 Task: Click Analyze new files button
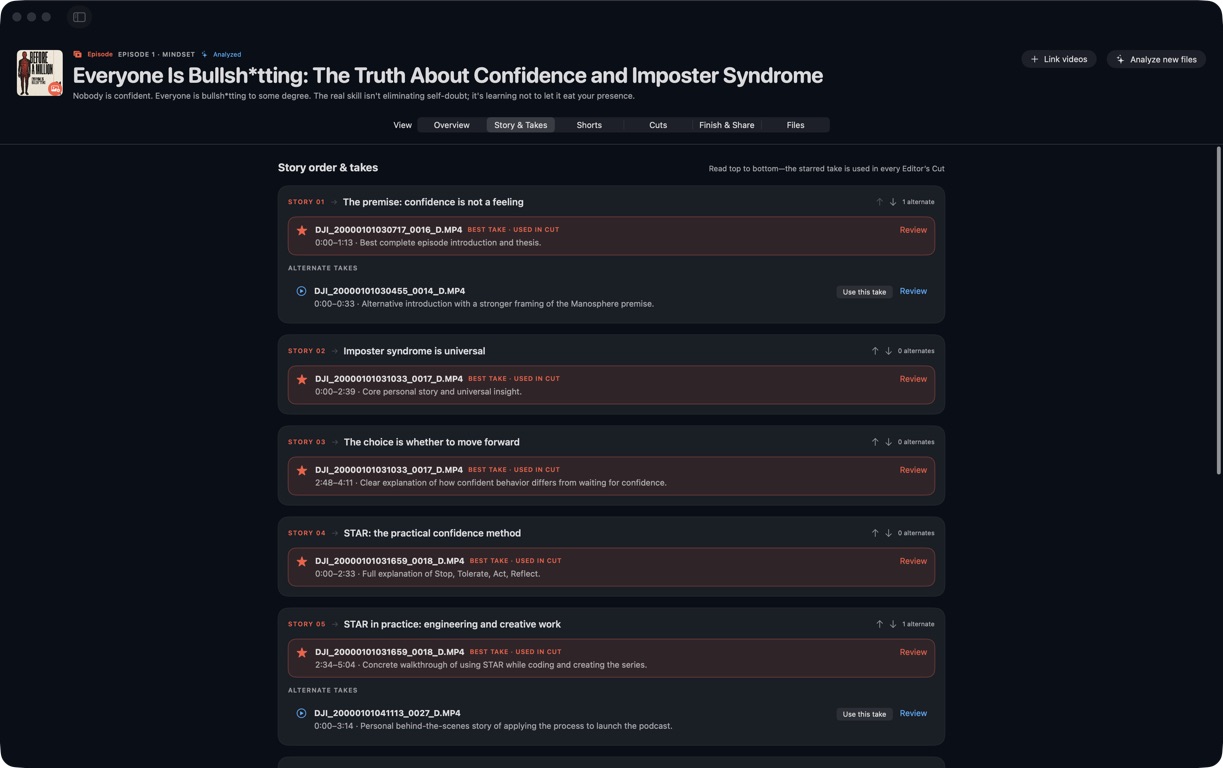coord(1156,59)
